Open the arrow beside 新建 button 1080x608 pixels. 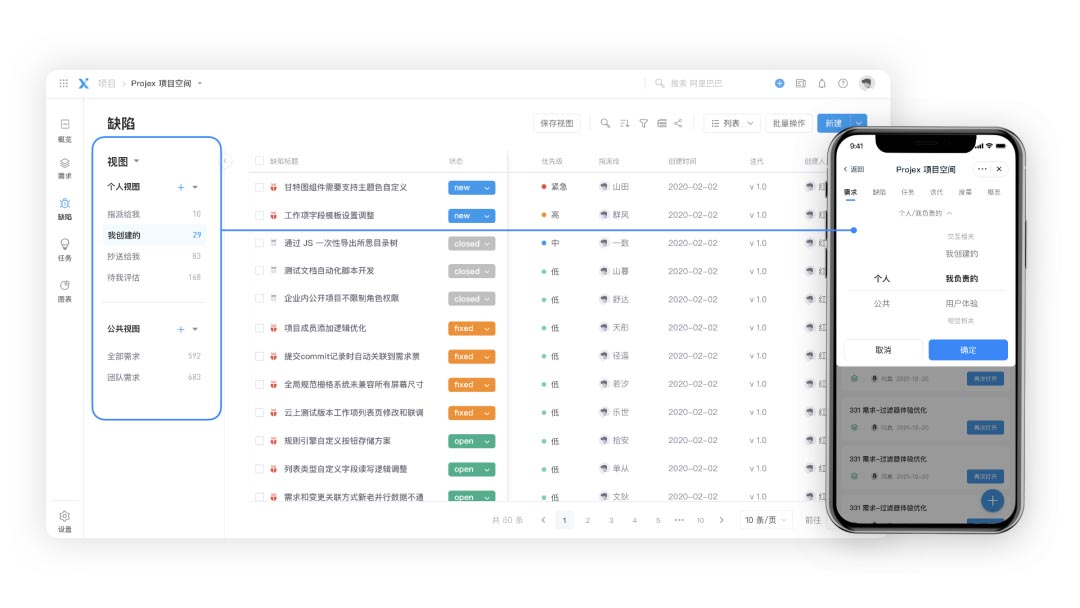pyautogui.click(x=859, y=123)
